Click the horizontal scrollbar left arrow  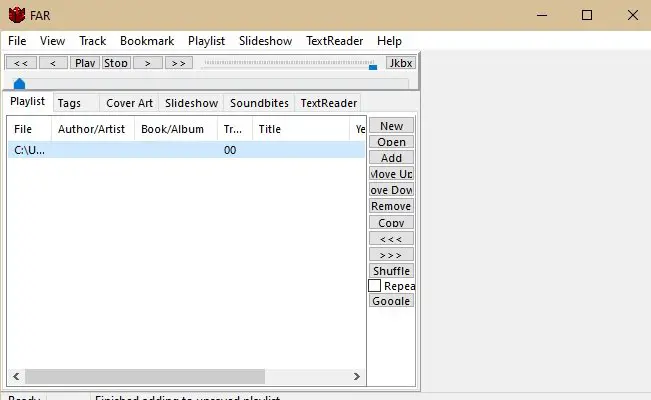16,376
